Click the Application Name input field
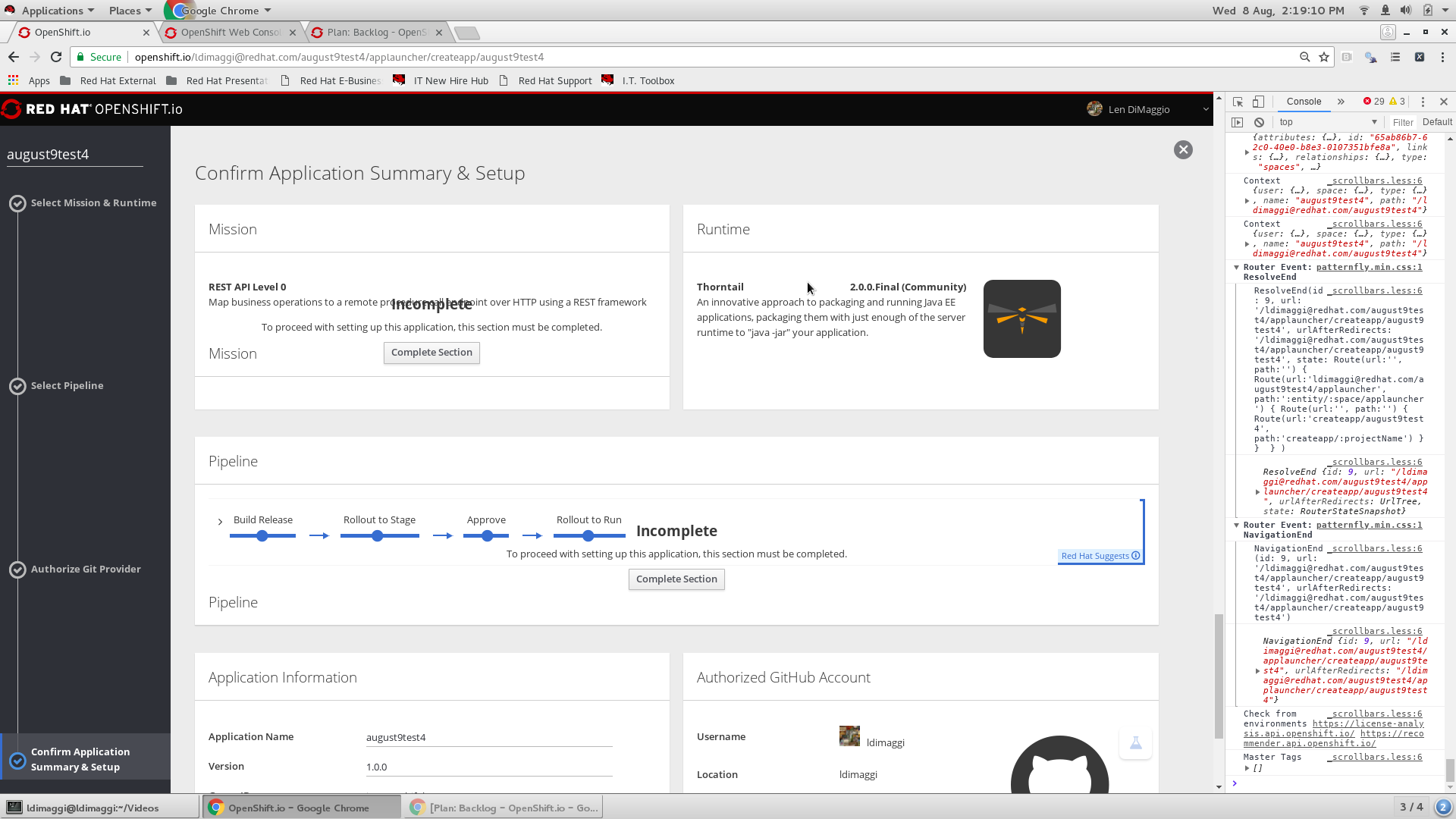This screenshot has width=1456, height=819. 488,737
